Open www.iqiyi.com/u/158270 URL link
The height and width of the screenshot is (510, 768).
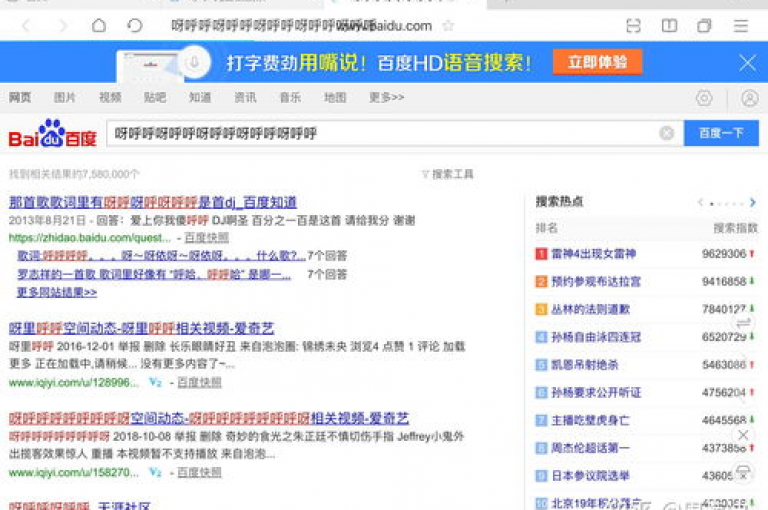point(73,472)
